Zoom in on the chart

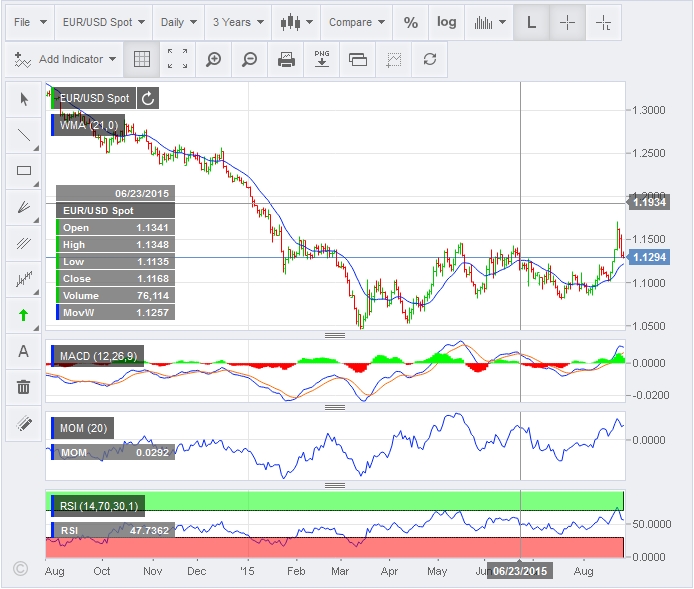pos(213,59)
